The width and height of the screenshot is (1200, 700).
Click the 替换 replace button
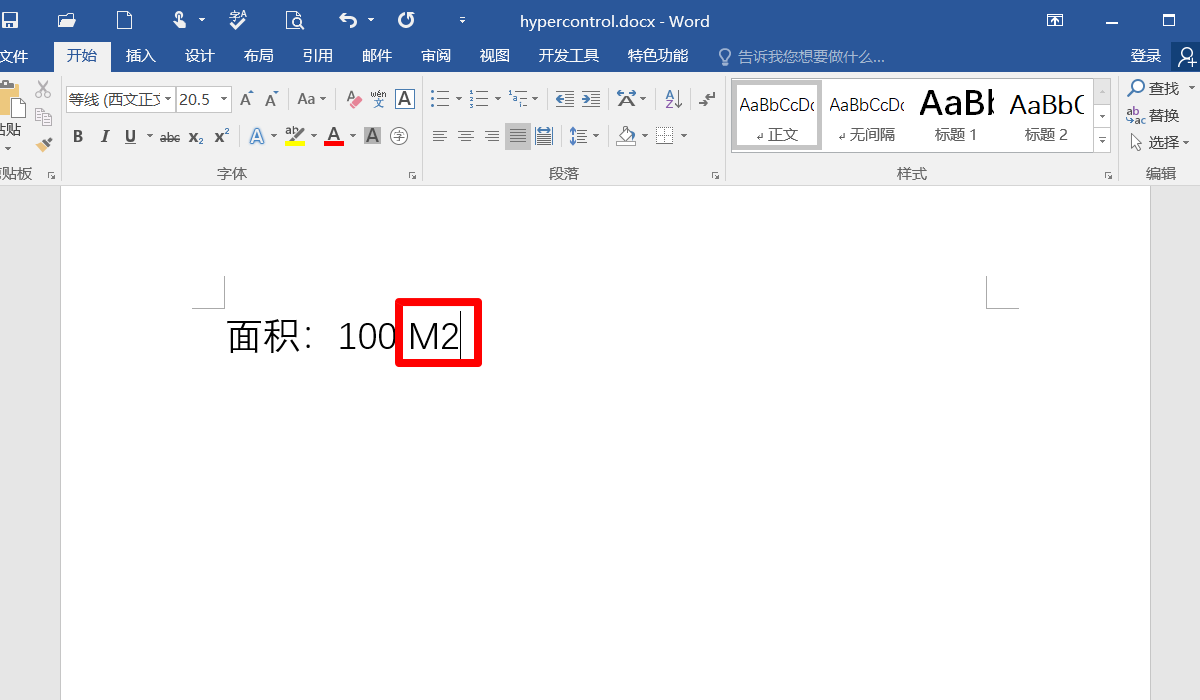point(1153,115)
